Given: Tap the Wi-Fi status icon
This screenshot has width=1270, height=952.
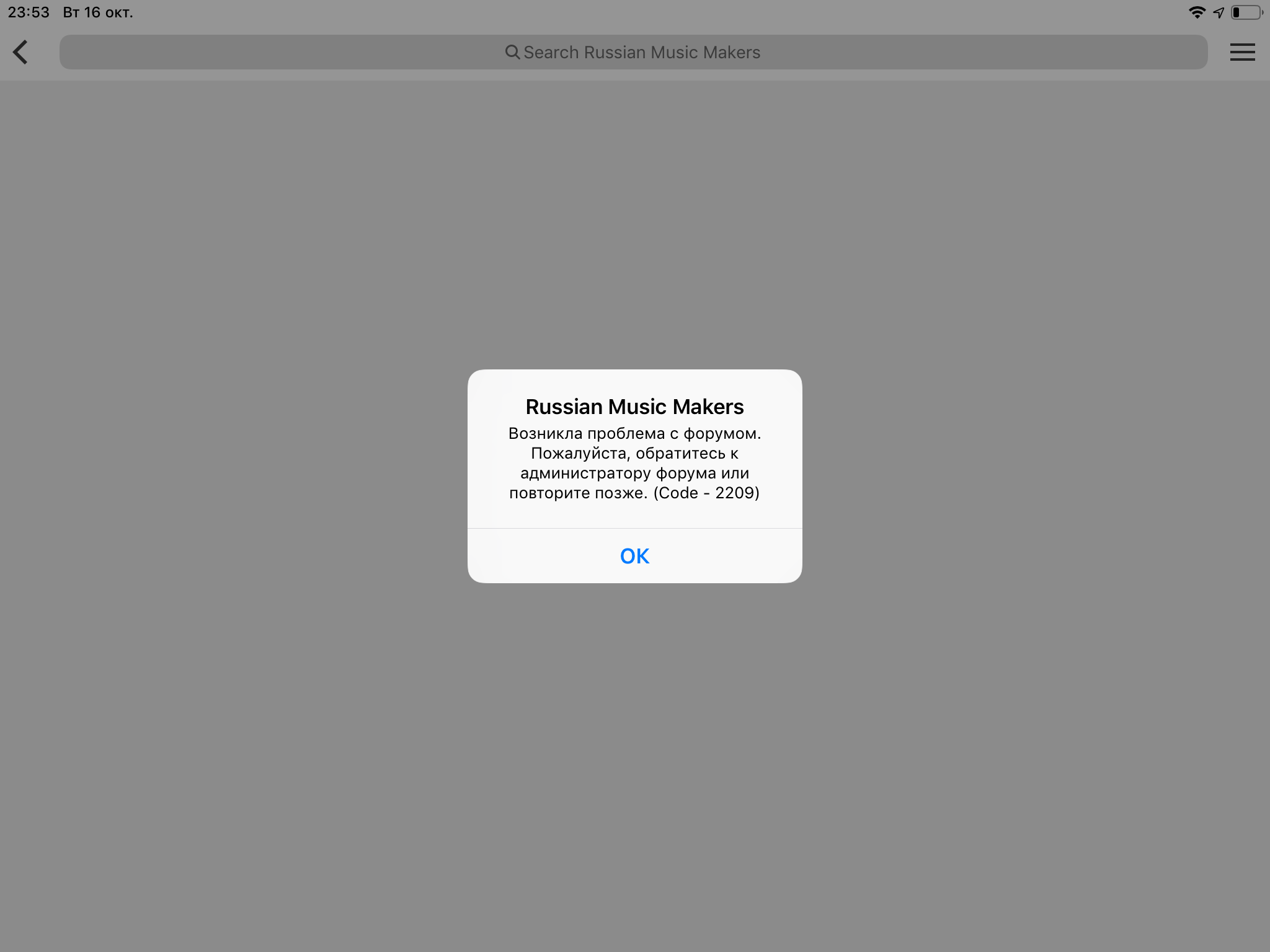Looking at the screenshot, I should 1196,12.
